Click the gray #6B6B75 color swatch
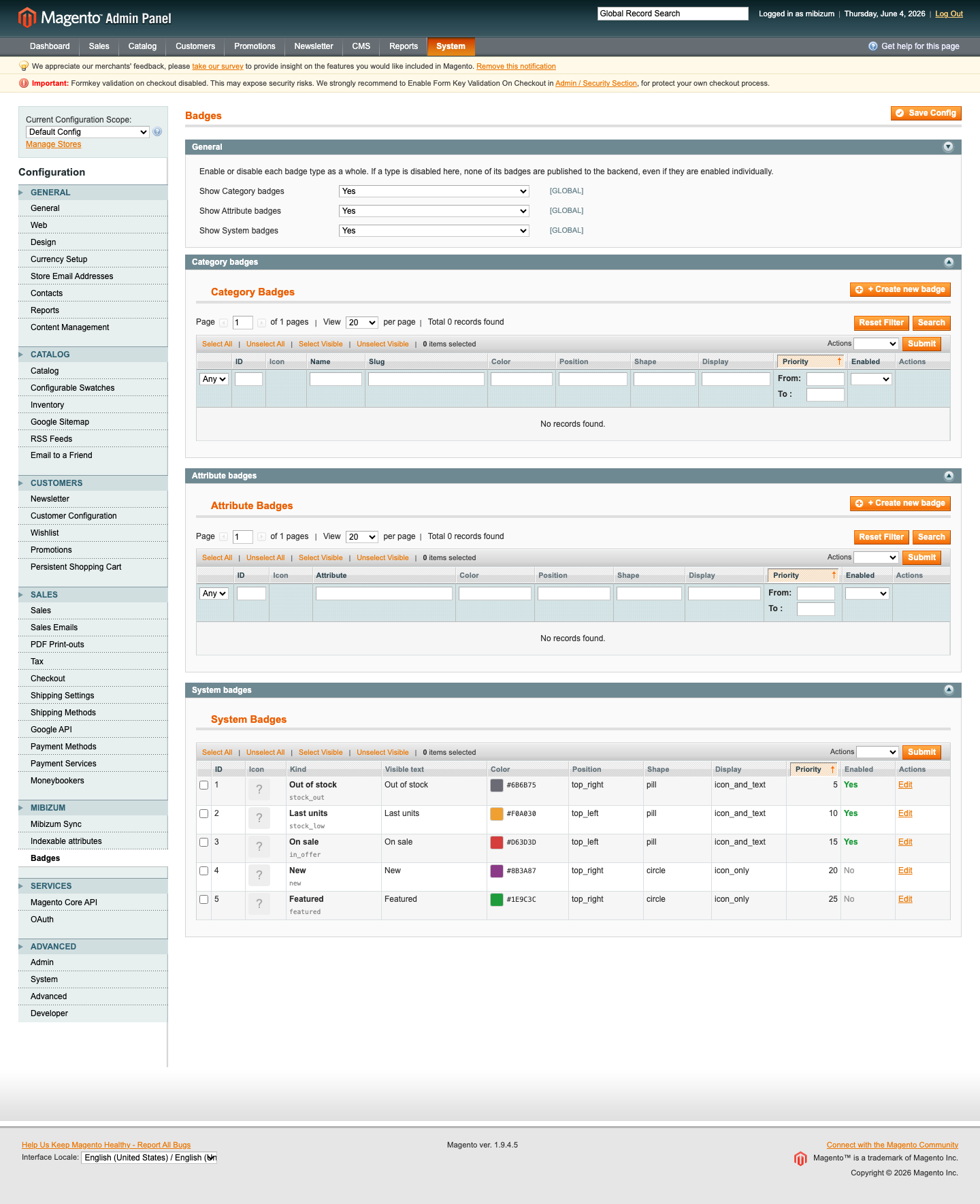This screenshot has width=980, height=1204. coord(497,785)
